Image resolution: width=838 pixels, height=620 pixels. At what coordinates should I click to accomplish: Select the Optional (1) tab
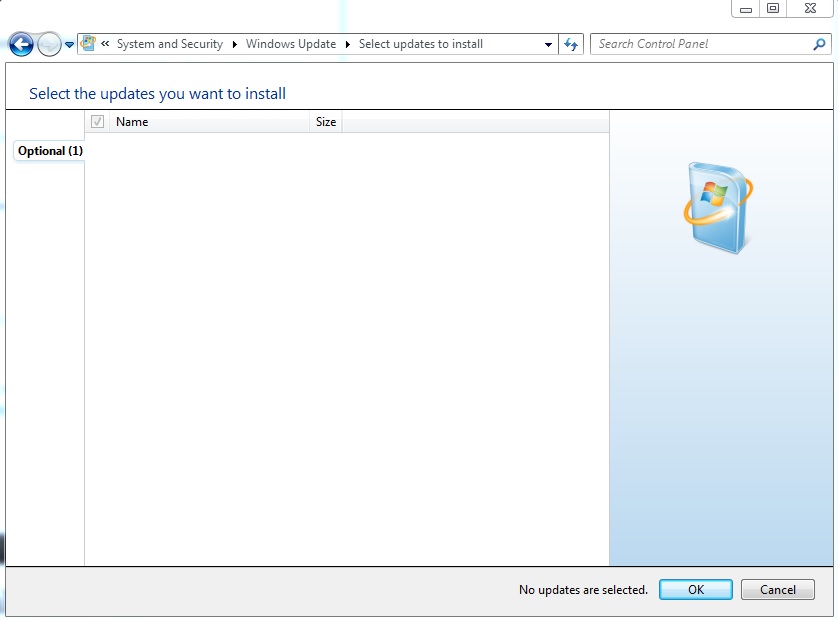click(50, 151)
